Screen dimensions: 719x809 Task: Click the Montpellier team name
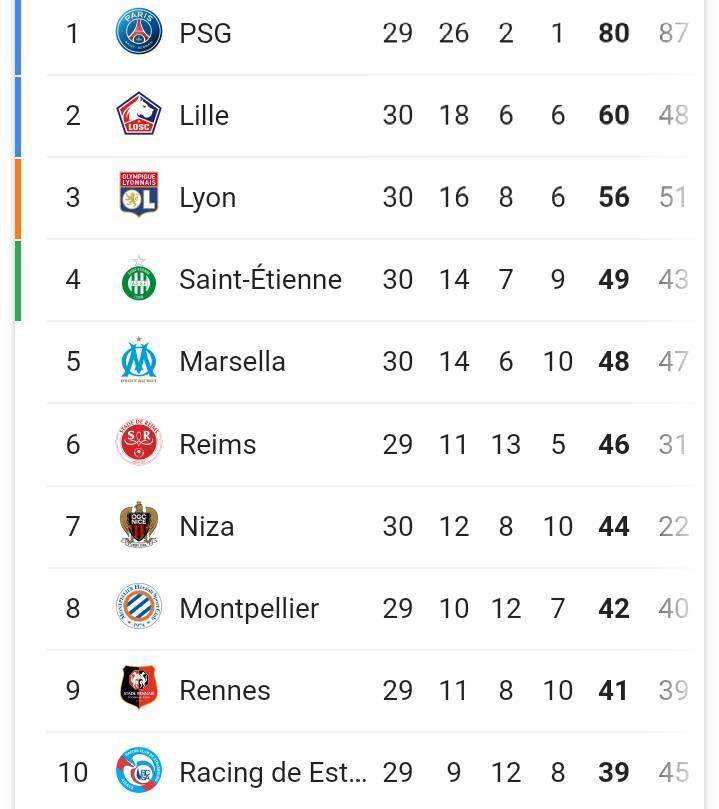pyautogui.click(x=249, y=609)
